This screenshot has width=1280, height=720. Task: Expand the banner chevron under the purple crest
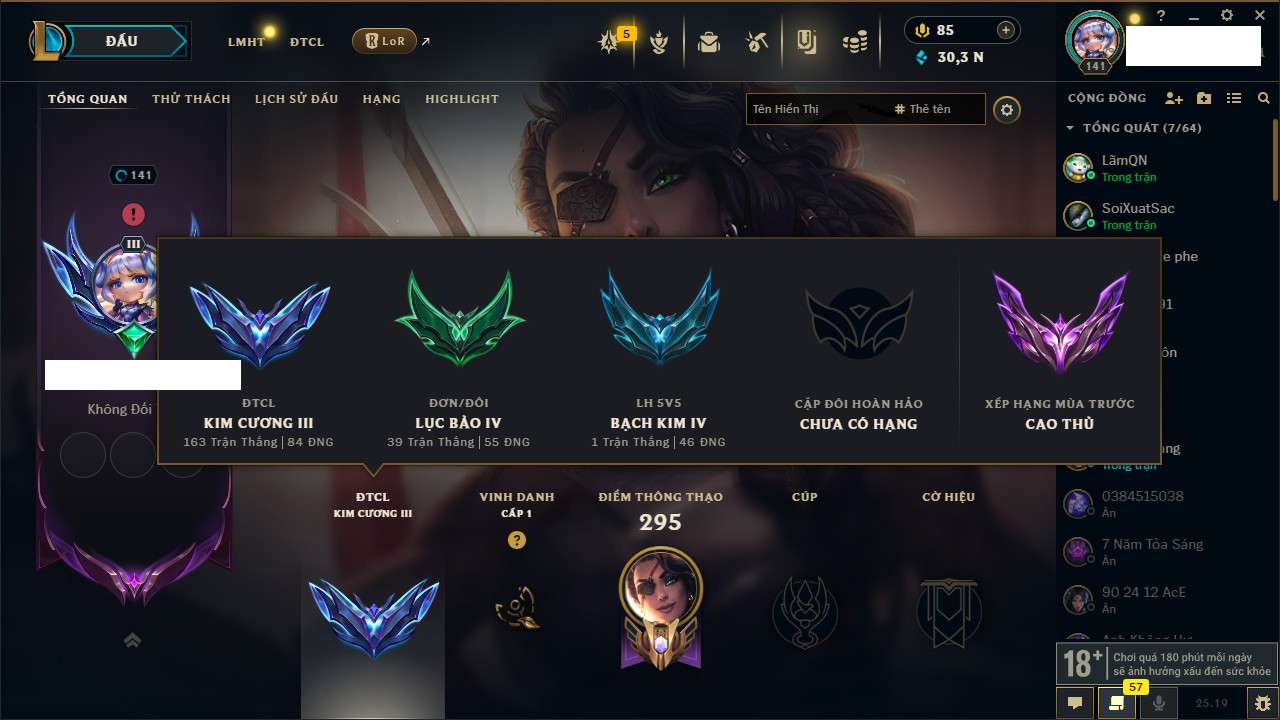coord(132,640)
